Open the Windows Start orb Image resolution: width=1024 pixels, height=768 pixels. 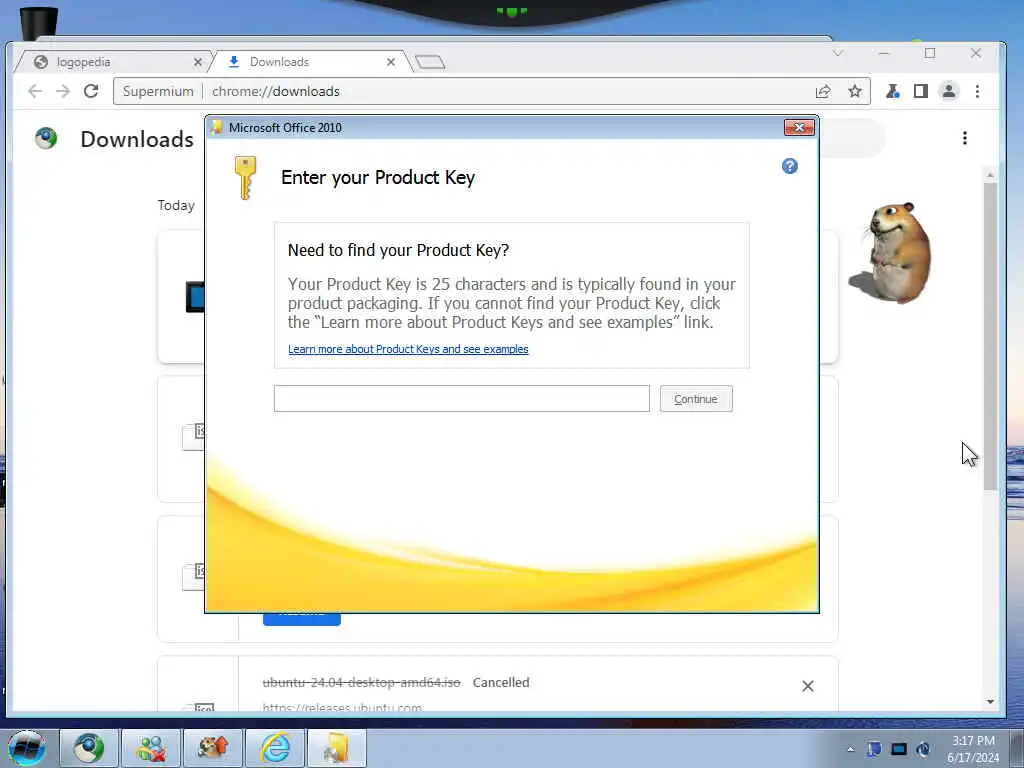coord(27,748)
